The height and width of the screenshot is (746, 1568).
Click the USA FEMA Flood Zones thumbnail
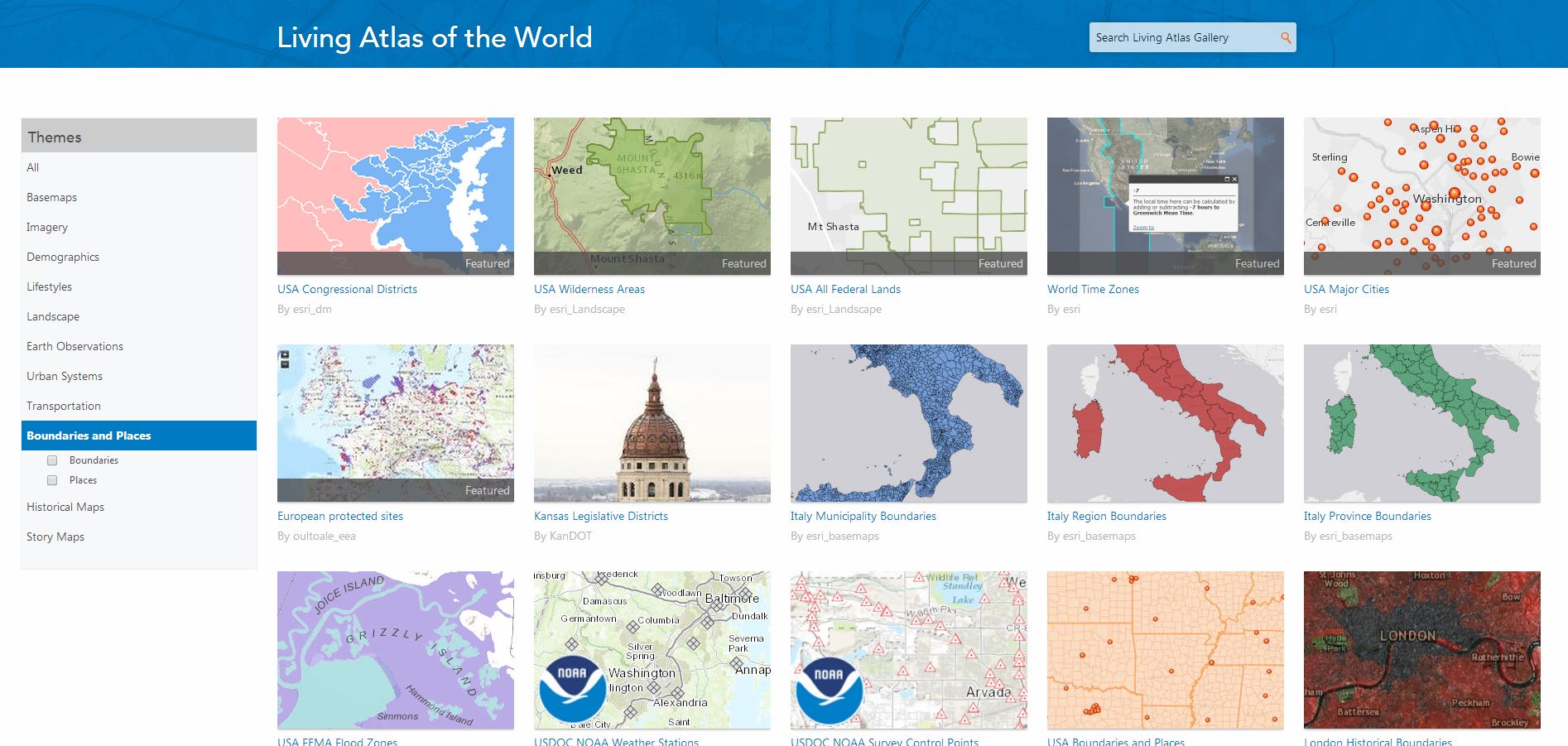point(396,650)
